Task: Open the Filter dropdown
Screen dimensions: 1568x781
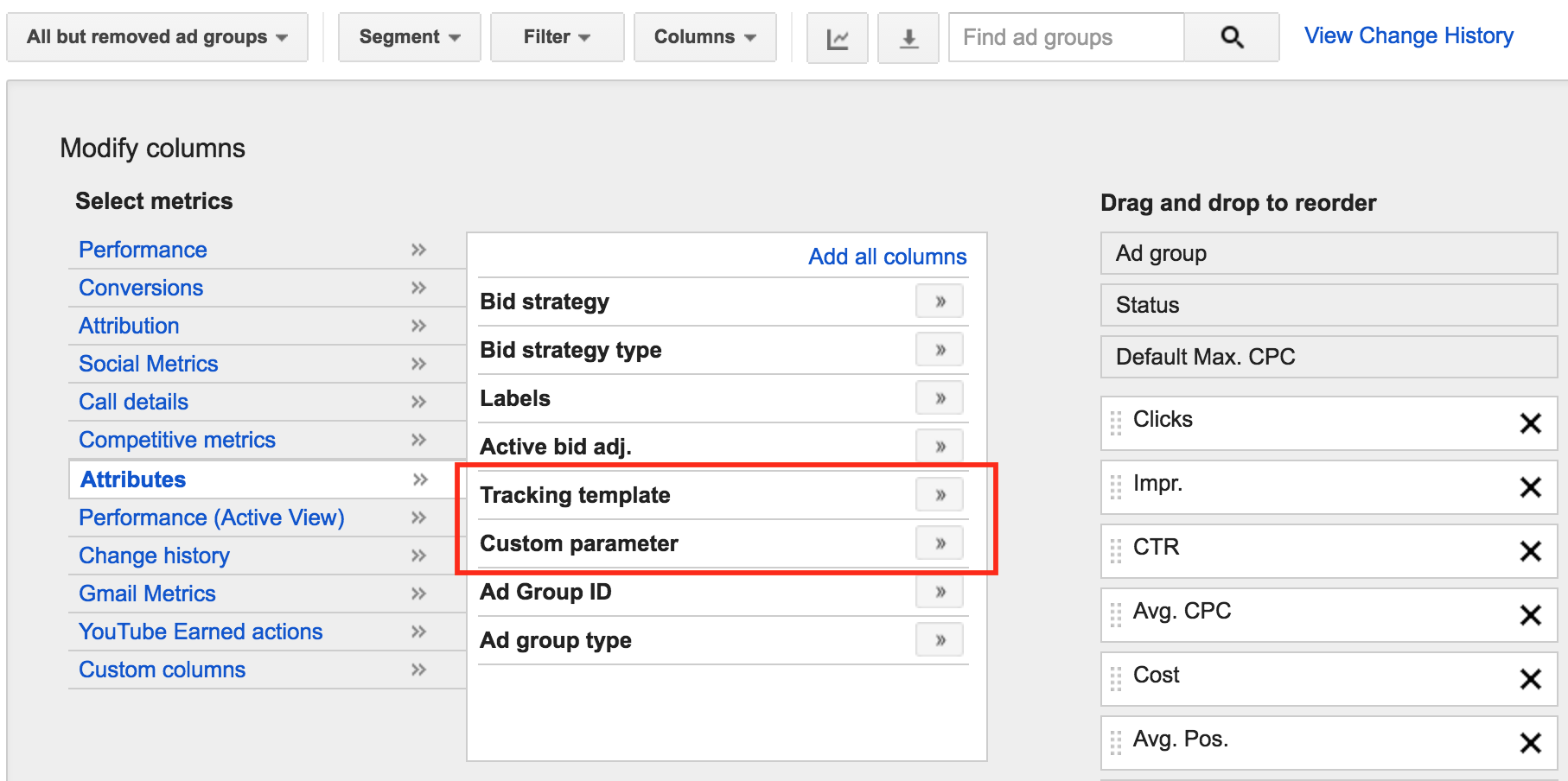Action: click(x=557, y=37)
